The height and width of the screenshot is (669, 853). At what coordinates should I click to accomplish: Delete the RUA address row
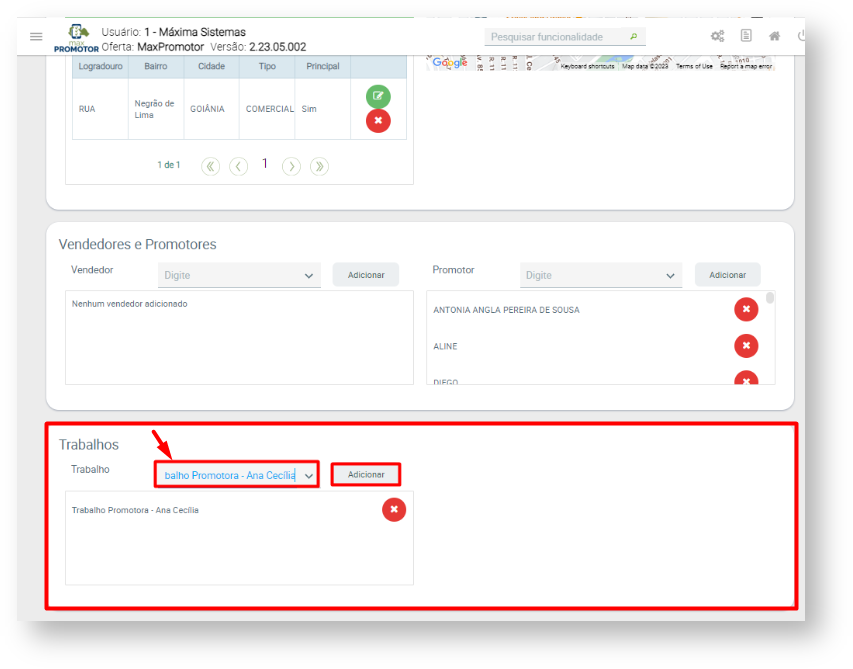click(378, 121)
